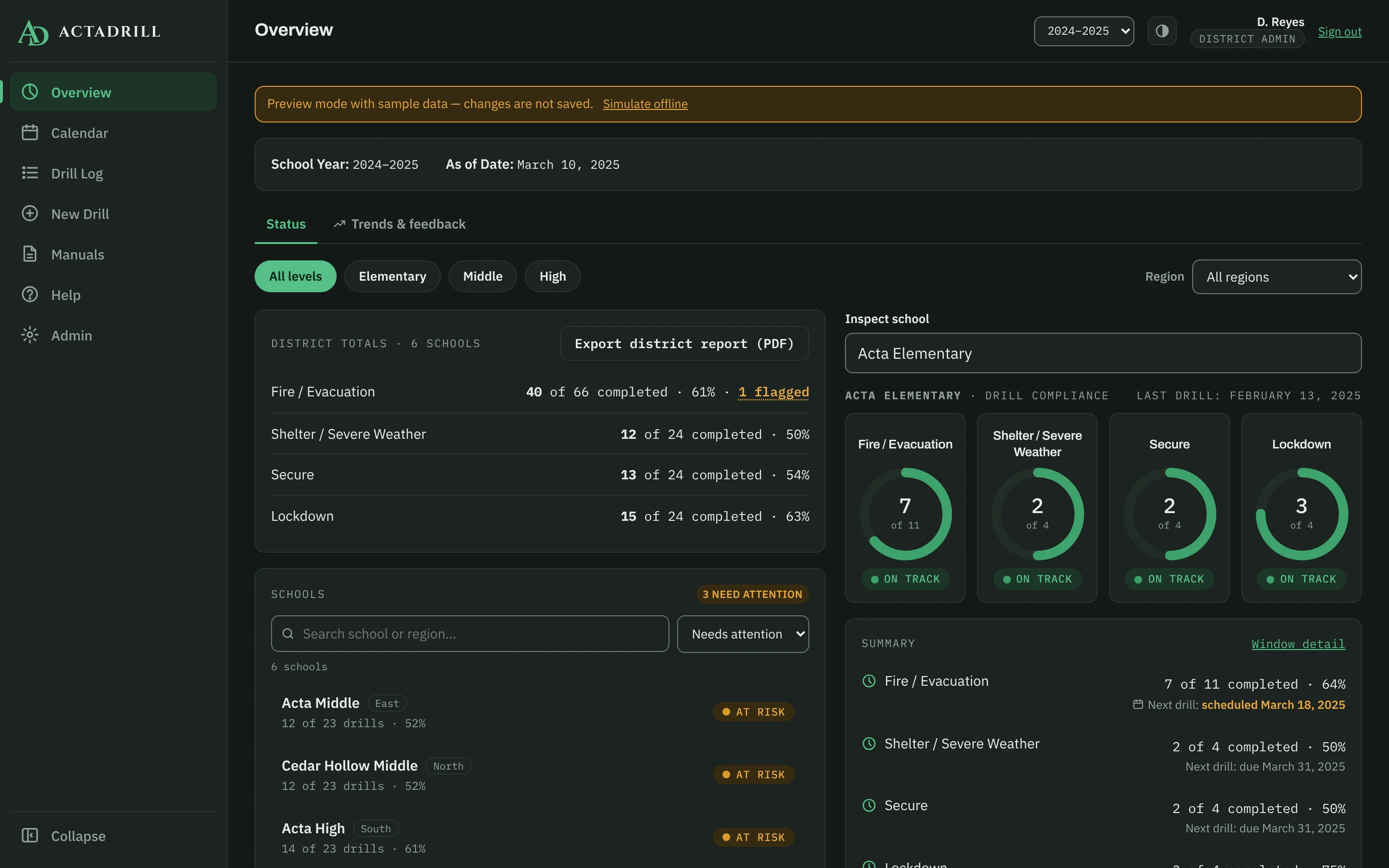The width and height of the screenshot is (1389, 868).
Task: Open the All regions dropdown
Action: pos(1277,277)
